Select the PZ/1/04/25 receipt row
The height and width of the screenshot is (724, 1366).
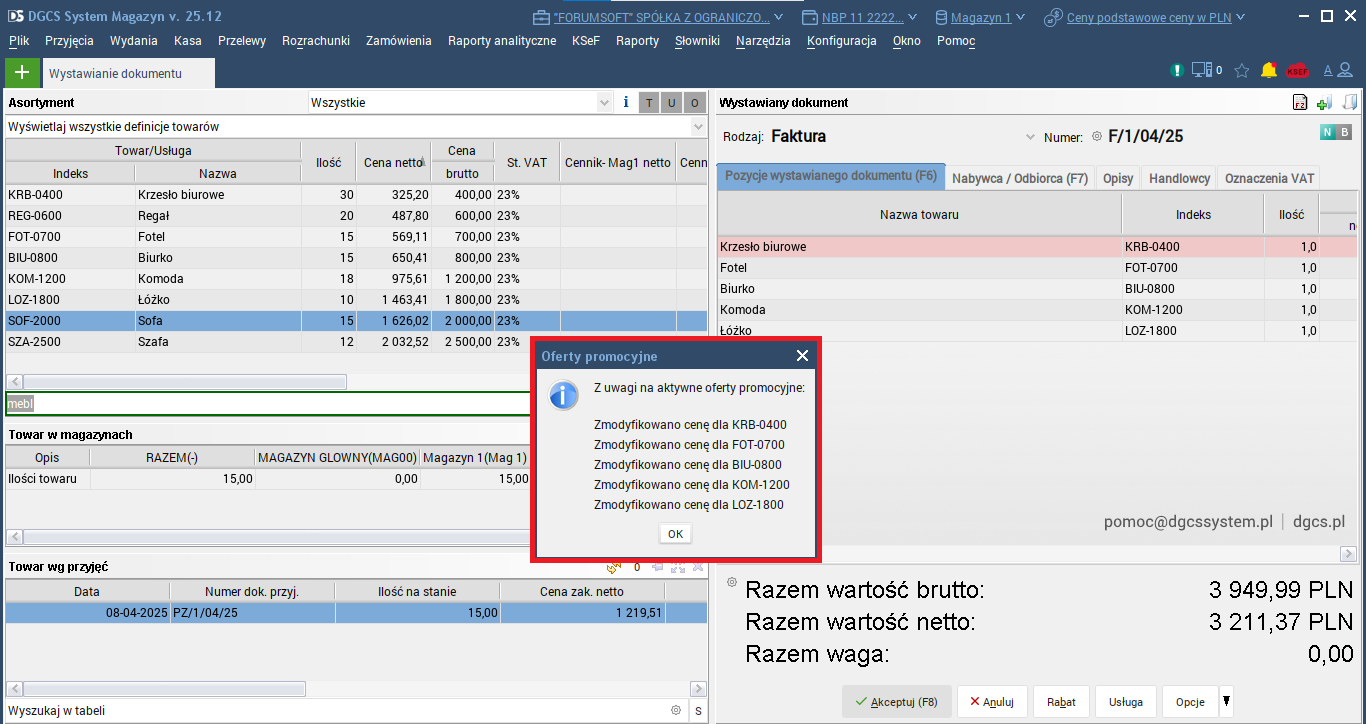click(356, 613)
